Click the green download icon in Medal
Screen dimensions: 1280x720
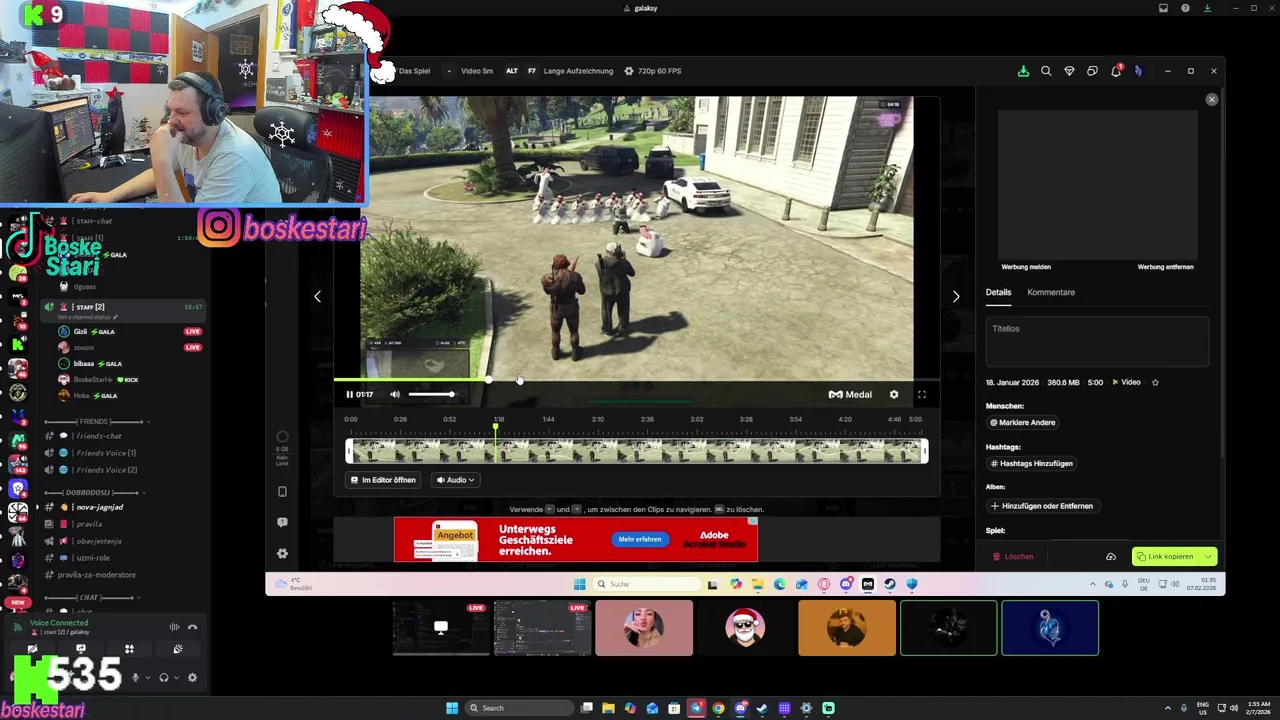[x=1023, y=71]
